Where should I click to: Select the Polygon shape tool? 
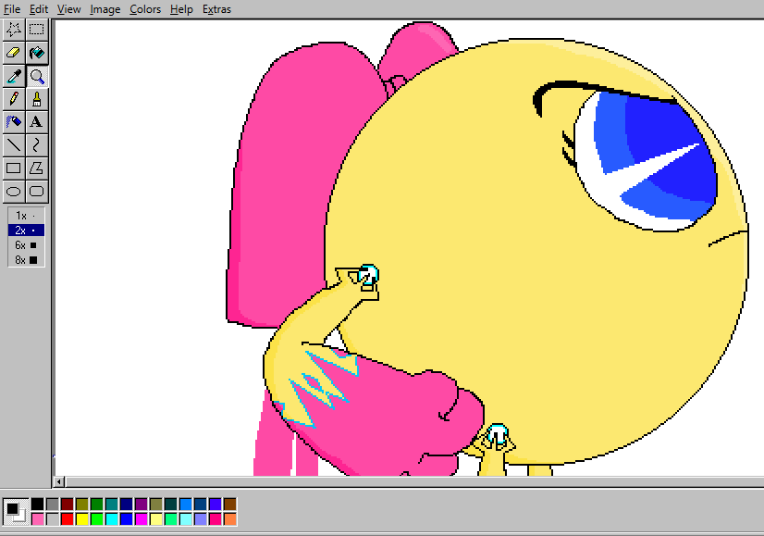(x=37, y=168)
